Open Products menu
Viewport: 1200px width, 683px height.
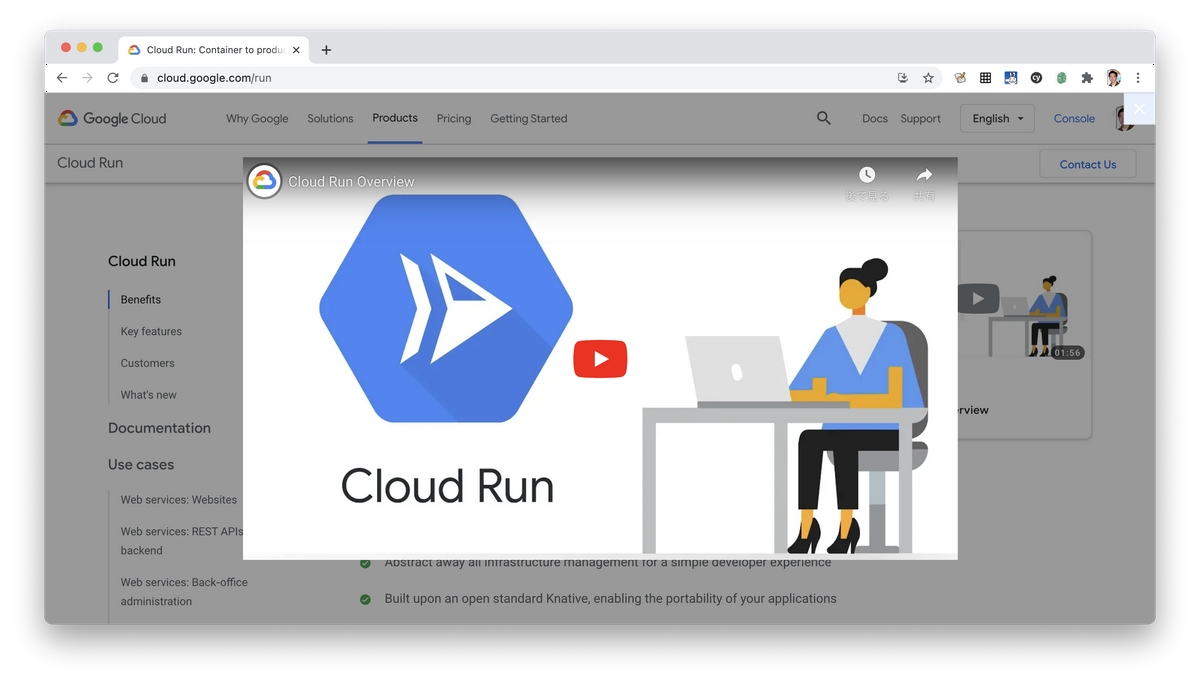tap(395, 118)
